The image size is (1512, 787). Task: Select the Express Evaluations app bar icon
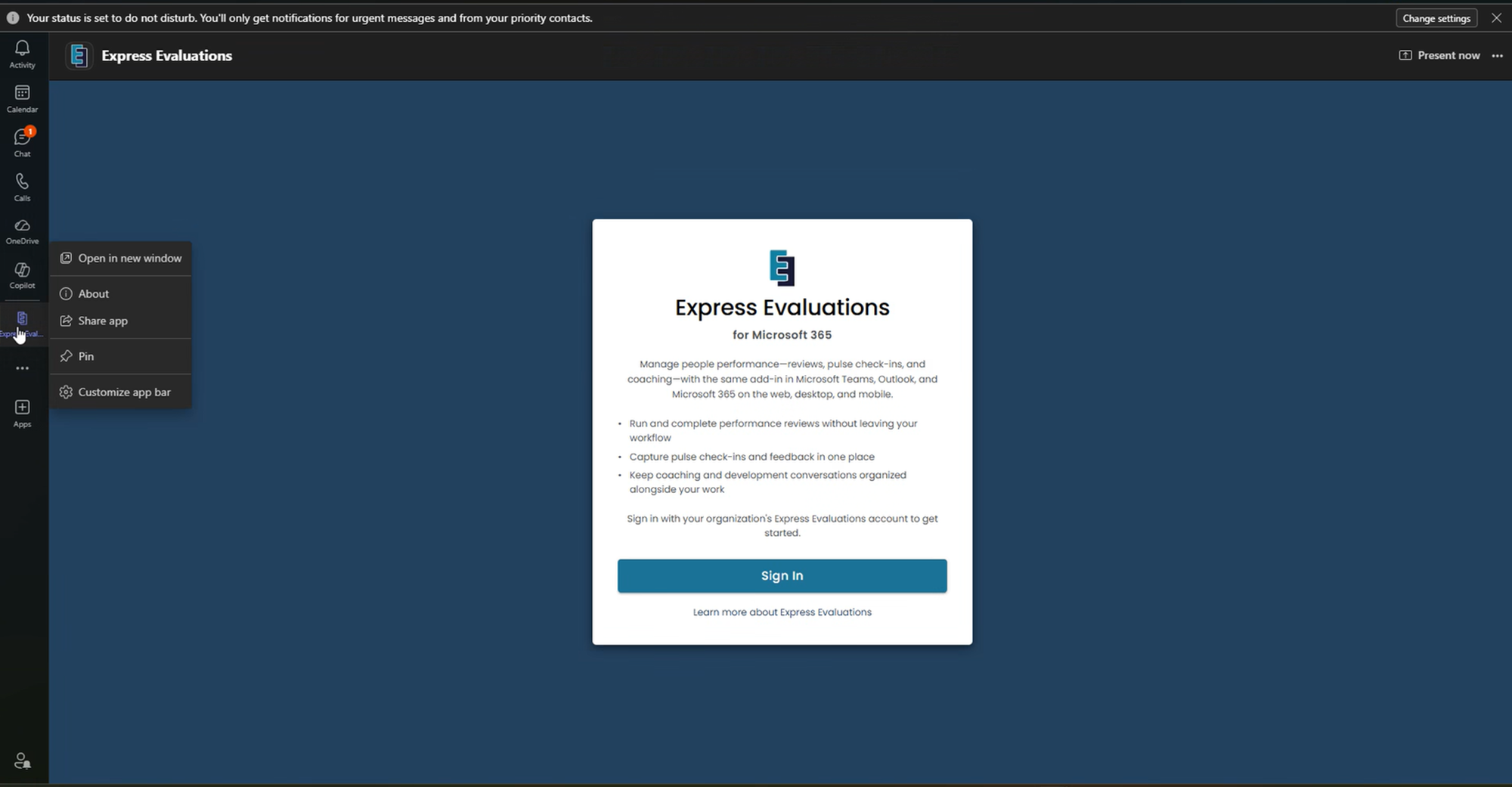point(22,324)
